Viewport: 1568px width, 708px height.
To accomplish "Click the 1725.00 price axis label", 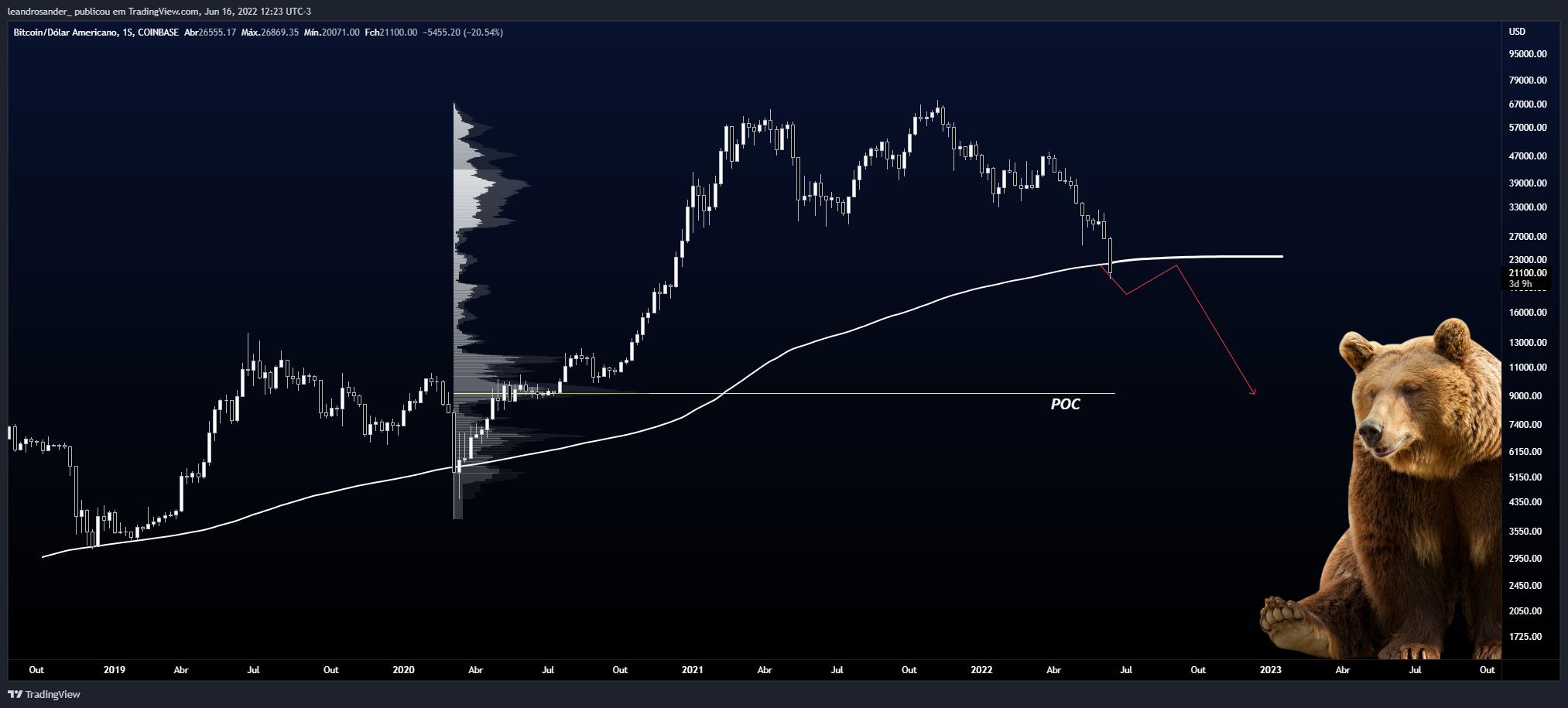I will click(x=1525, y=637).
